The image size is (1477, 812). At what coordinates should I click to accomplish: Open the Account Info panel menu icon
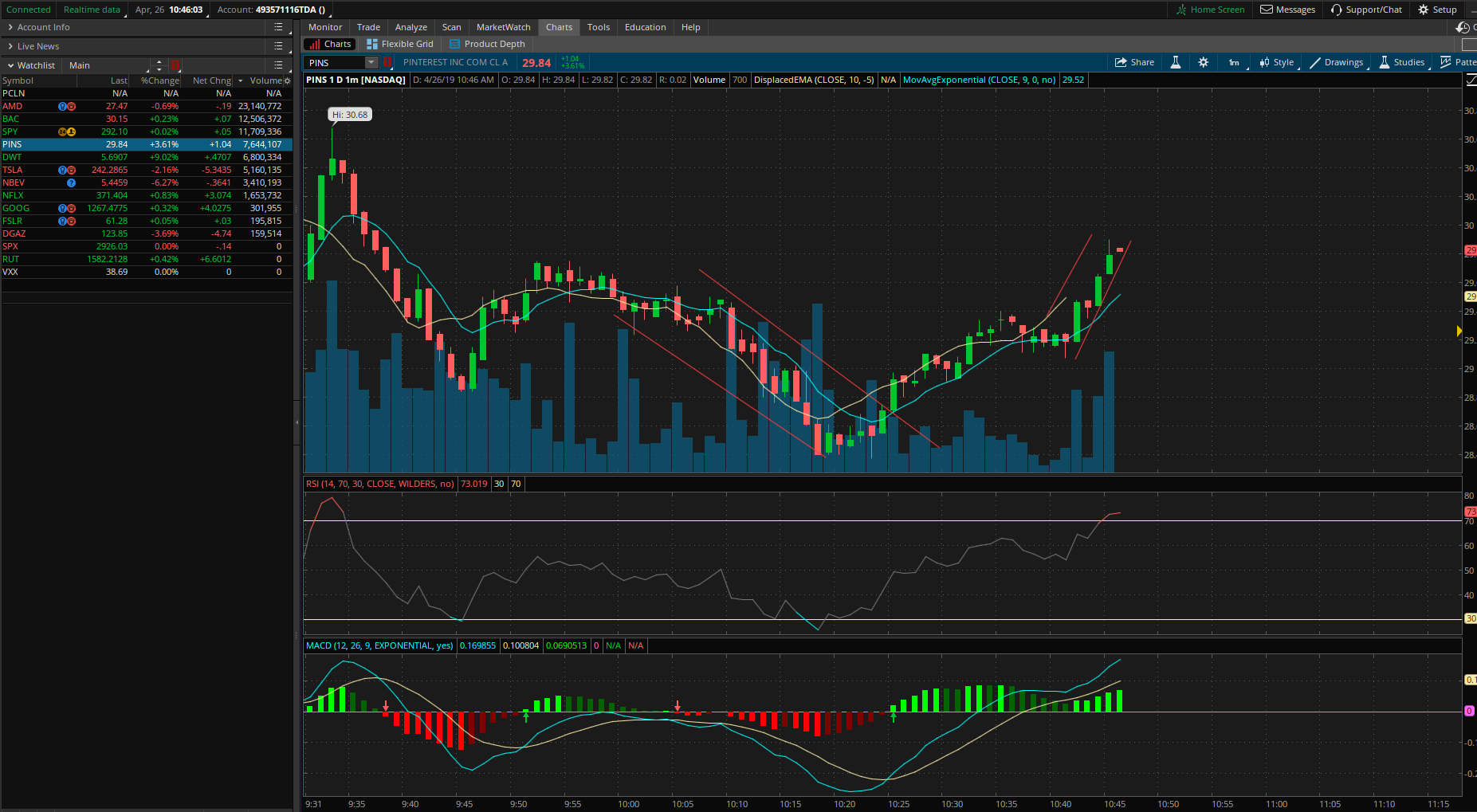coord(278,27)
